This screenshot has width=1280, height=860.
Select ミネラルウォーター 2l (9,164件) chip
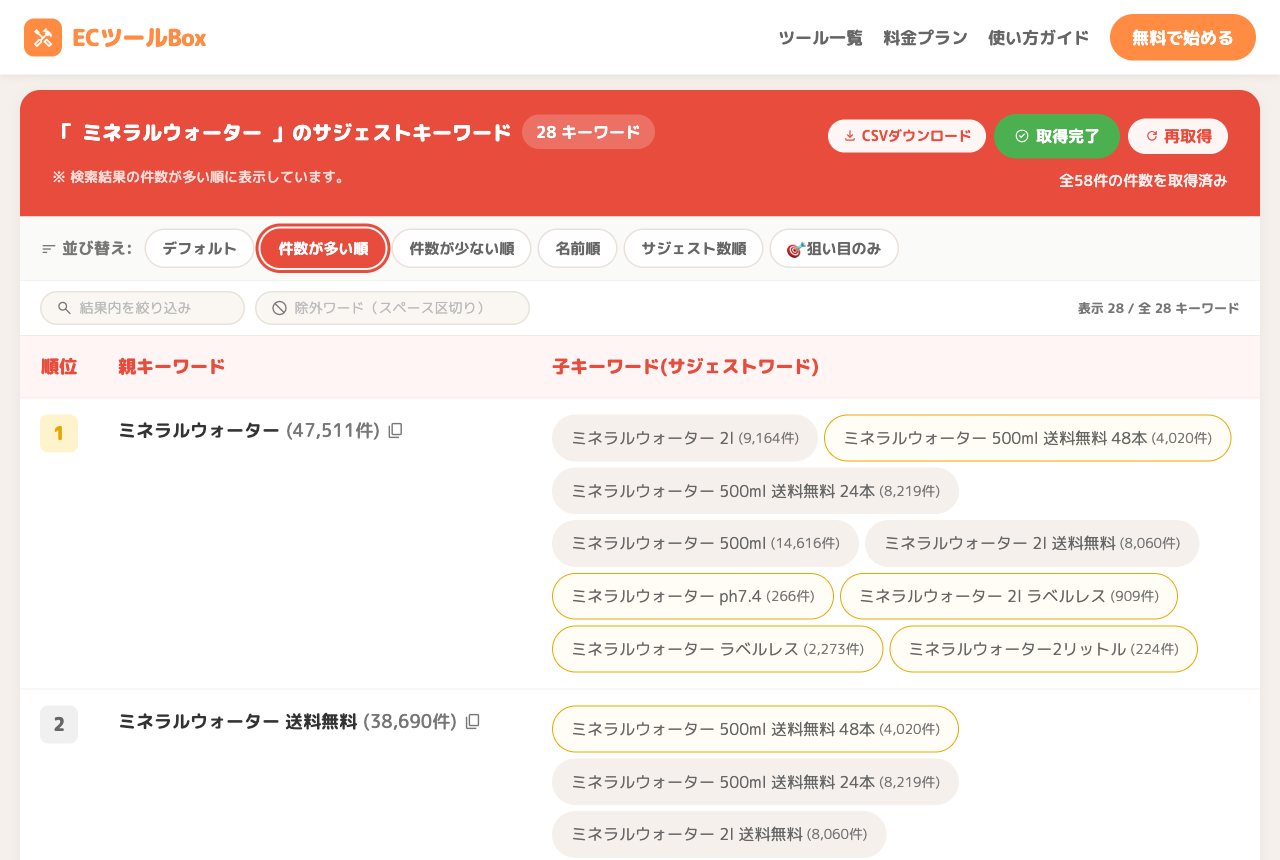[685, 438]
